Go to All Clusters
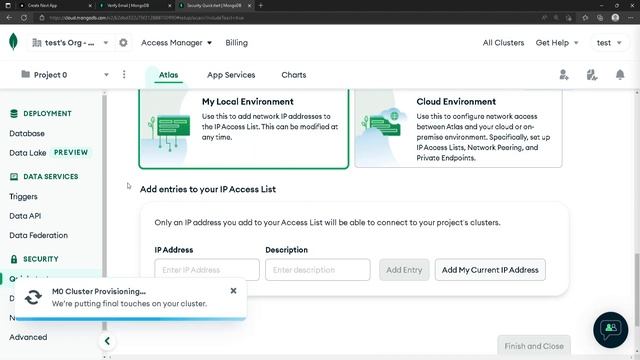 tap(503, 42)
